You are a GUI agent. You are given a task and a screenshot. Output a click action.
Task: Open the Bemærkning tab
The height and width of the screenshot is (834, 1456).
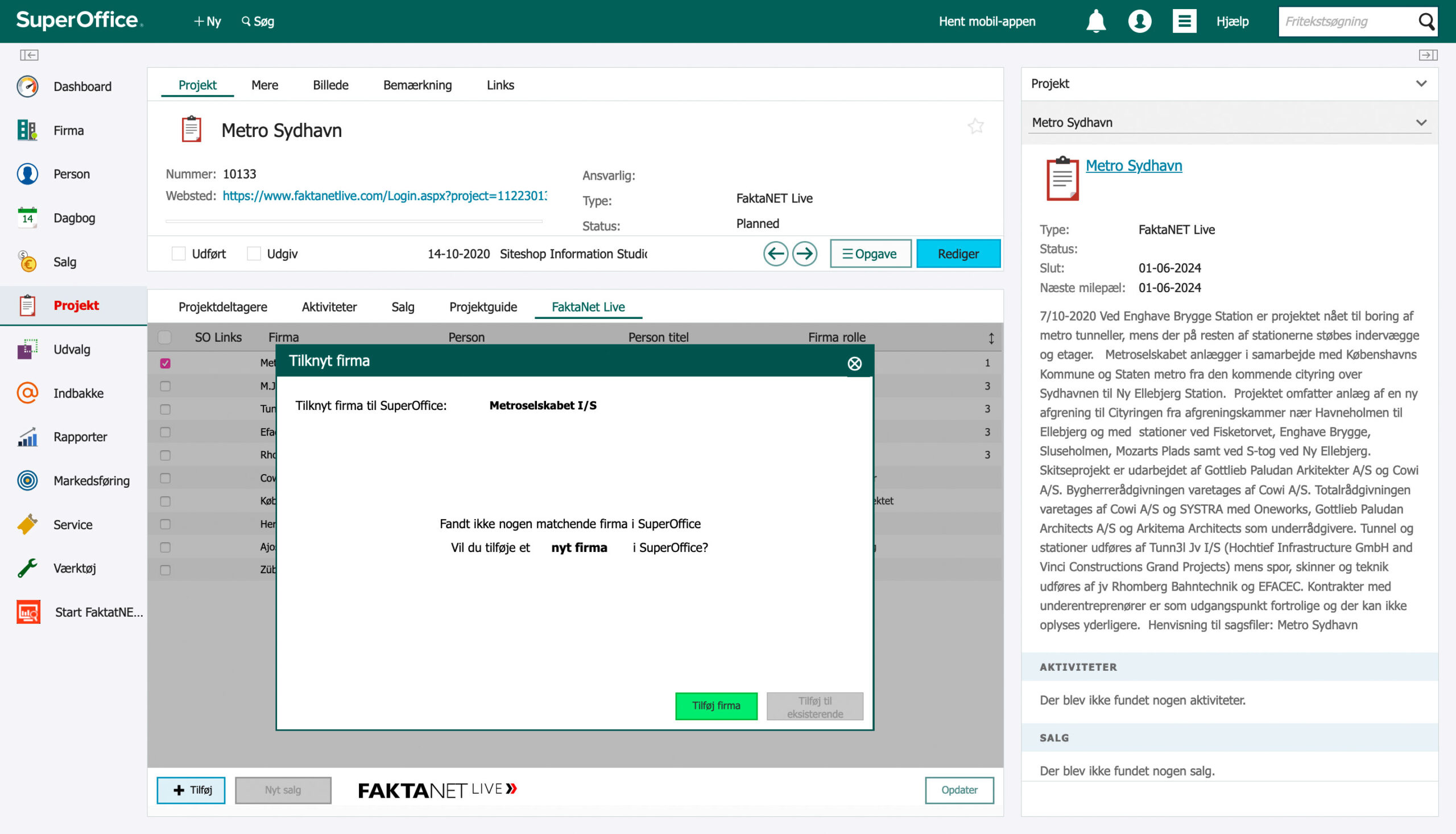pos(417,85)
